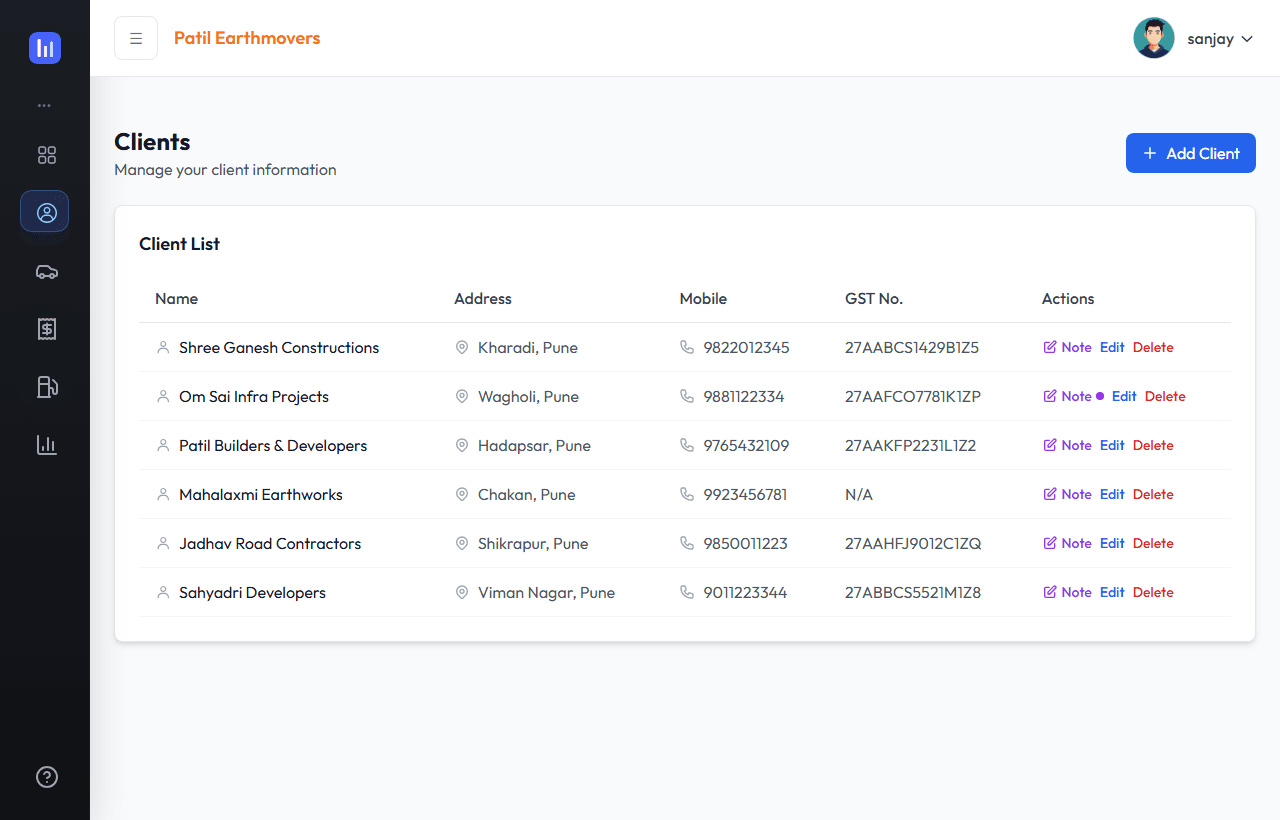Screen dimensions: 1280x820
Task: Open the help question mark icon
Action: click(47, 777)
